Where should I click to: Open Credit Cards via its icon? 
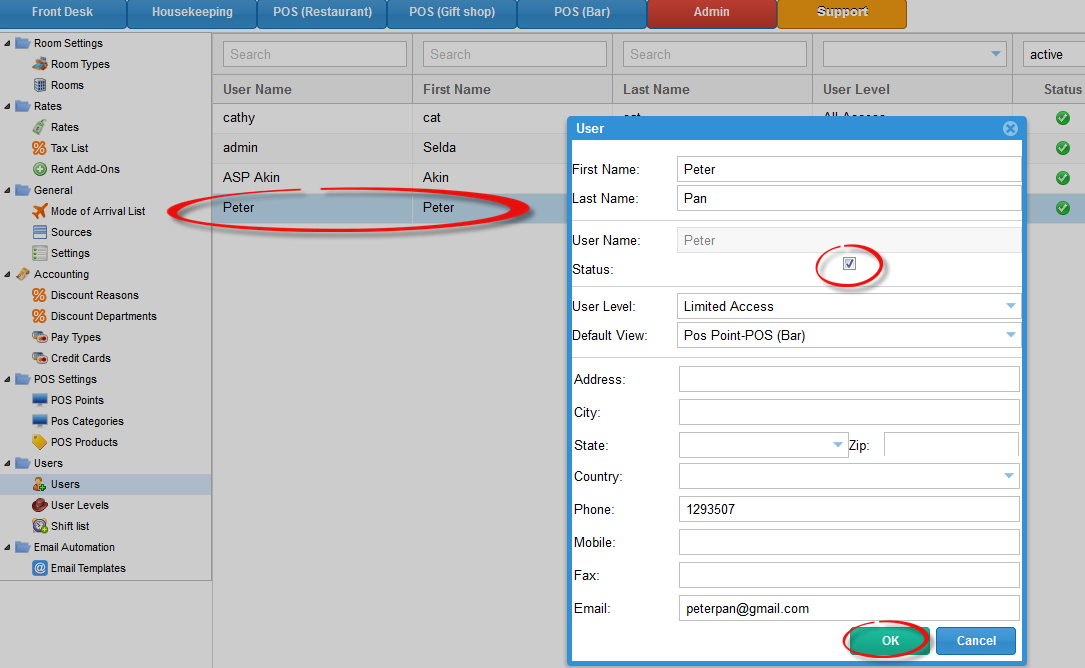40,358
